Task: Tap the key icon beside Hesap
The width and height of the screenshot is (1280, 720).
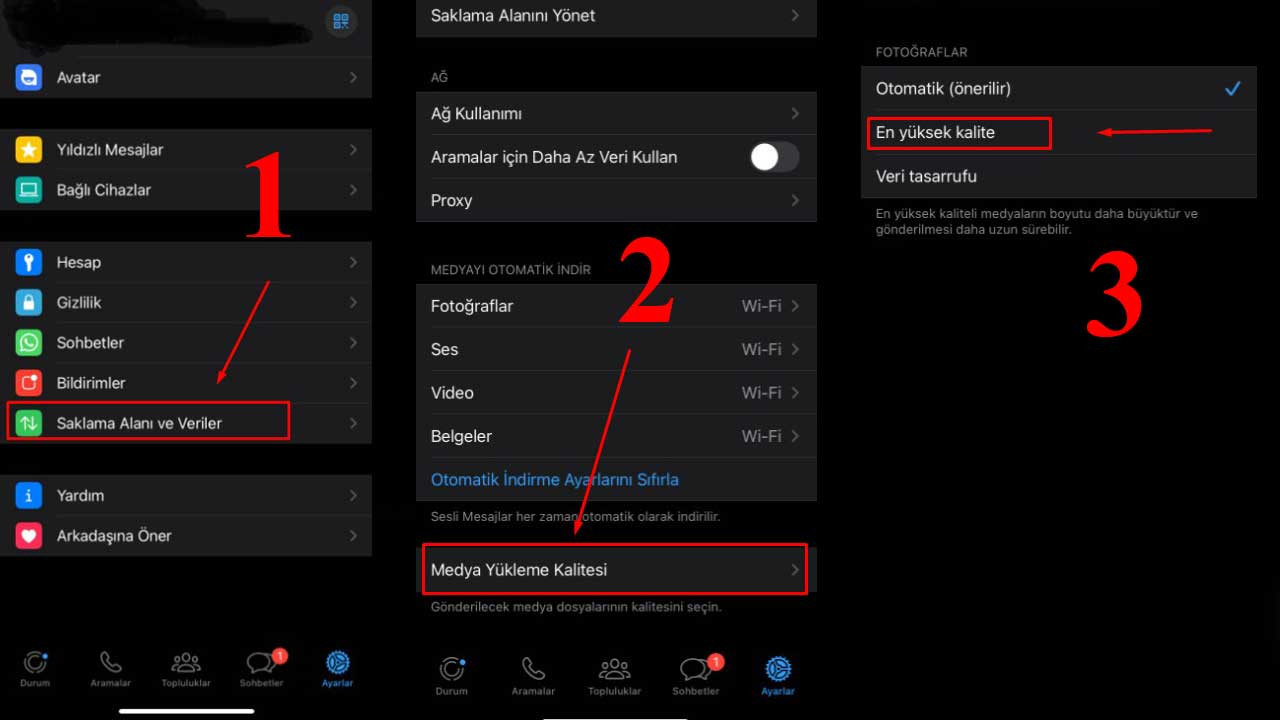Action: pyautogui.click(x=29, y=262)
